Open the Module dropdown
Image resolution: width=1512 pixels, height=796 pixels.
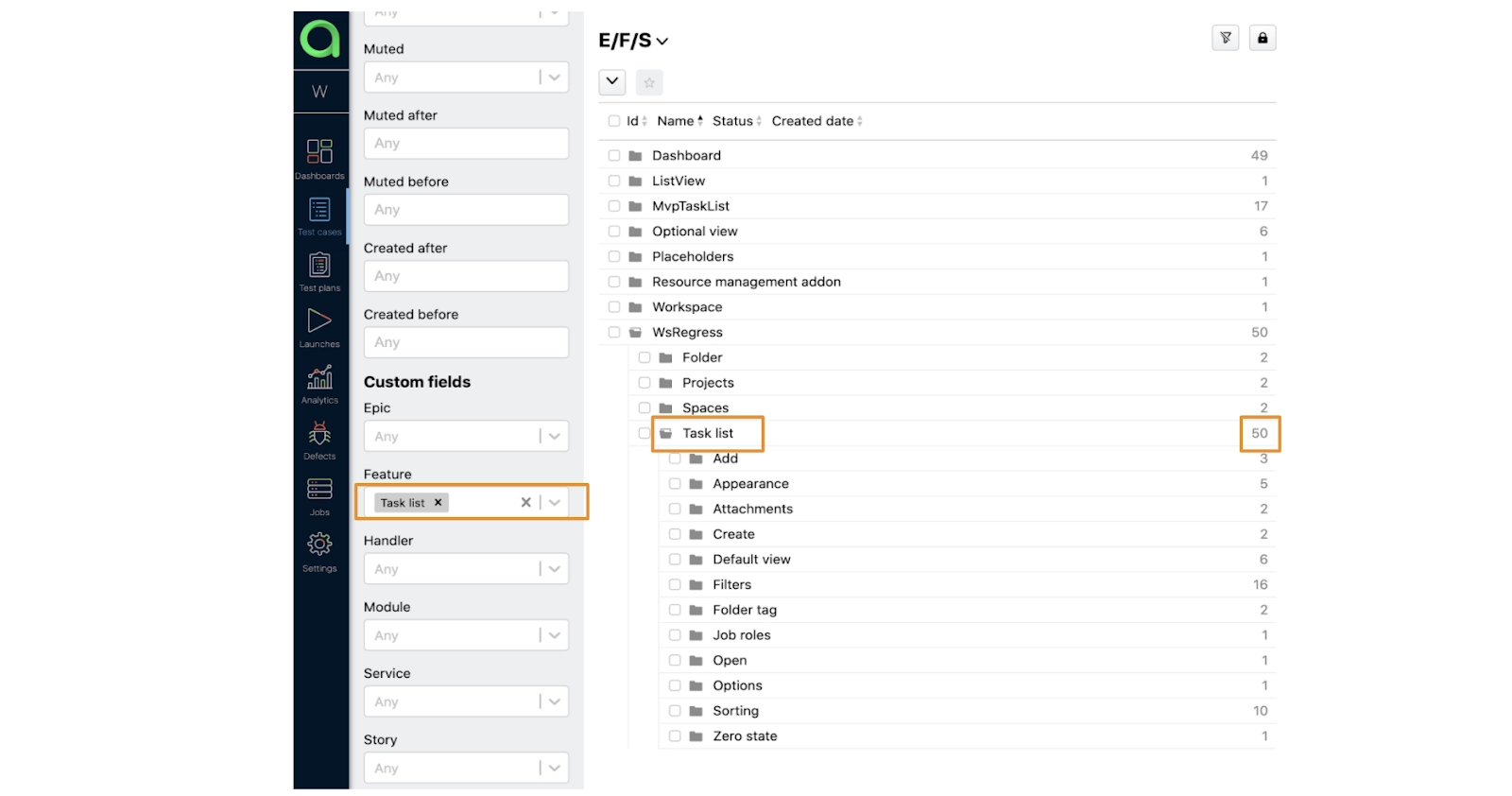click(555, 635)
